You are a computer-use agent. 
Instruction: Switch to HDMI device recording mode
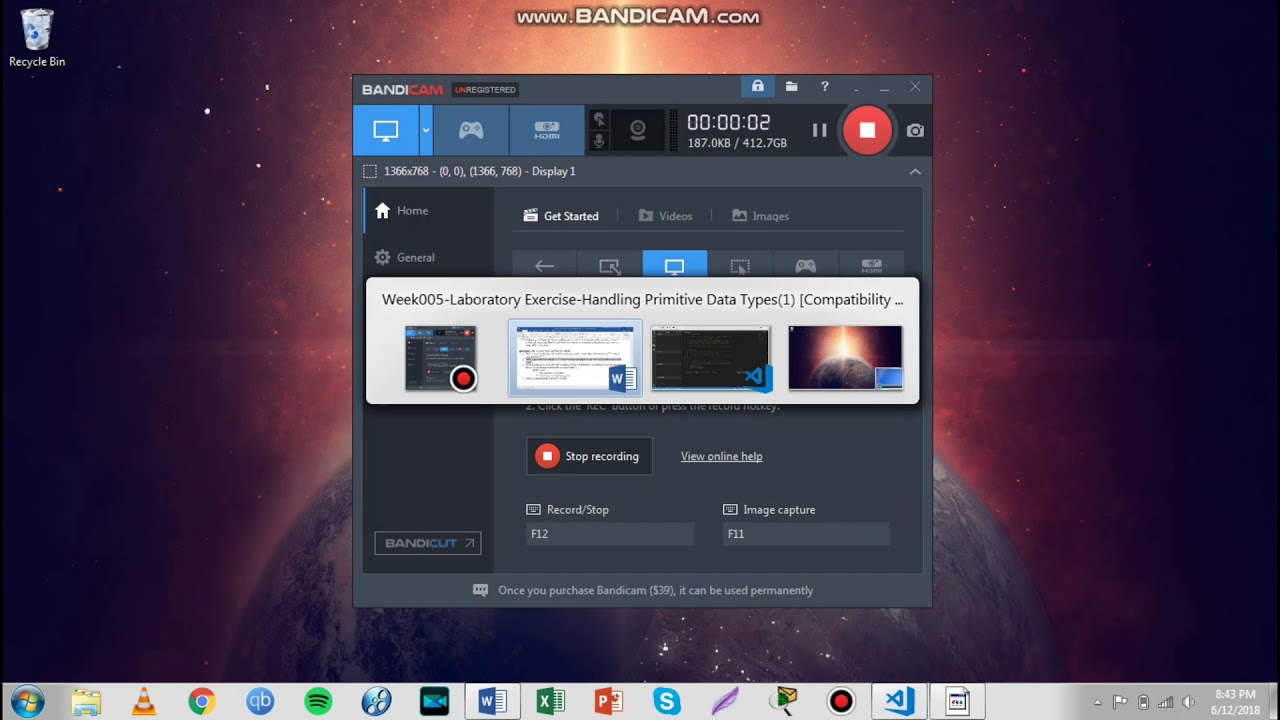(547, 130)
